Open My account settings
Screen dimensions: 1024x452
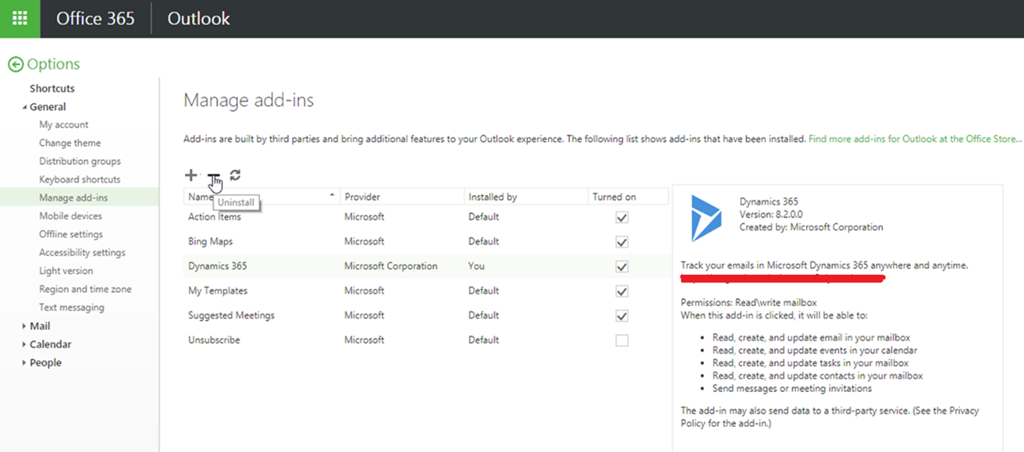pos(63,125)
